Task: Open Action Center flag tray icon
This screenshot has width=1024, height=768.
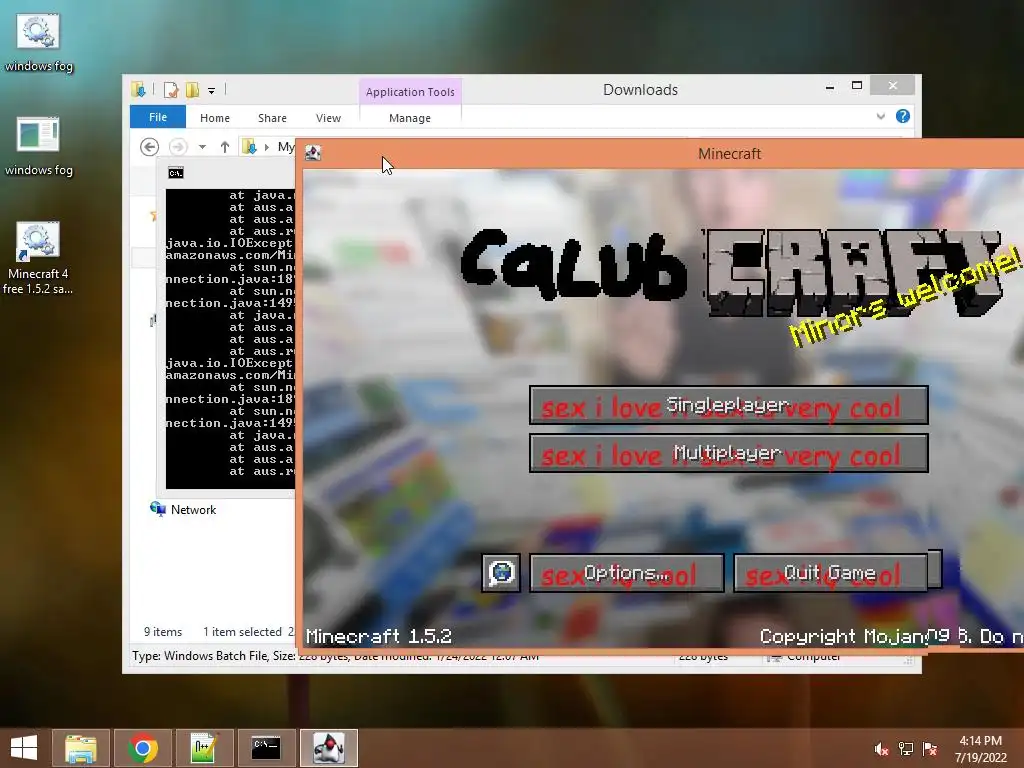Action: (930, 749)
